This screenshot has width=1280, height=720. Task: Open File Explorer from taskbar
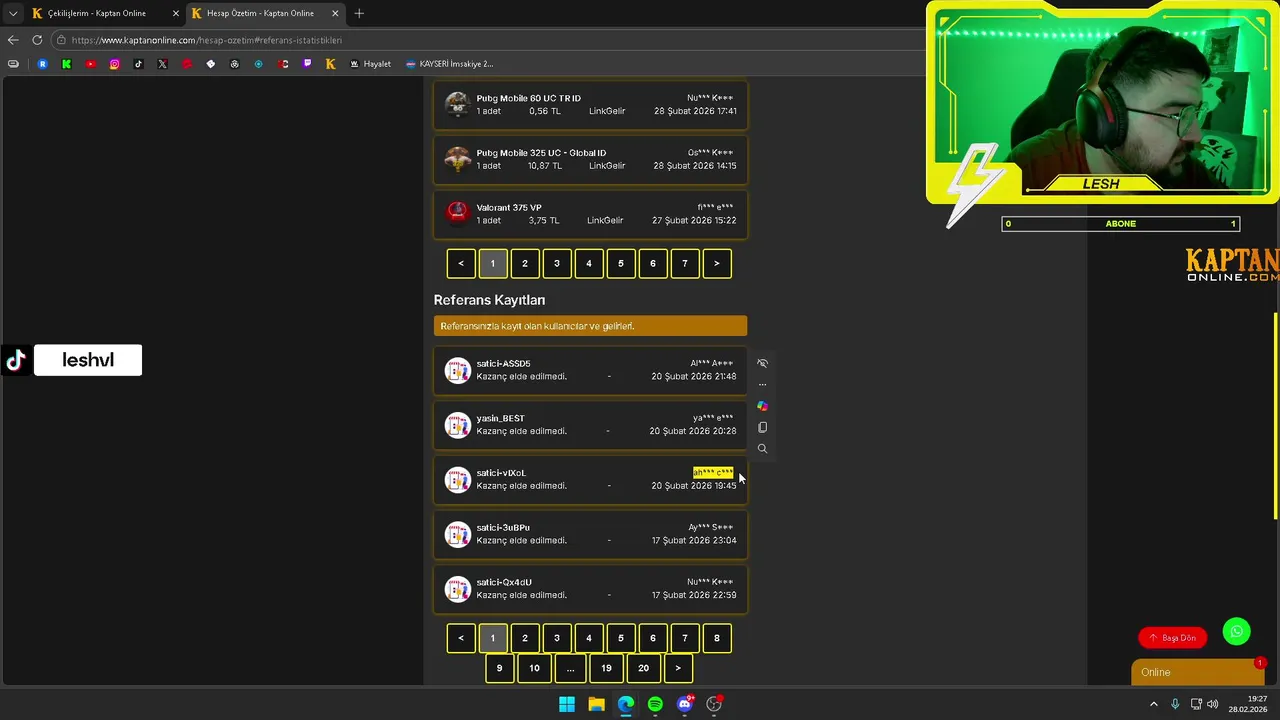click(x=596, y=704)
